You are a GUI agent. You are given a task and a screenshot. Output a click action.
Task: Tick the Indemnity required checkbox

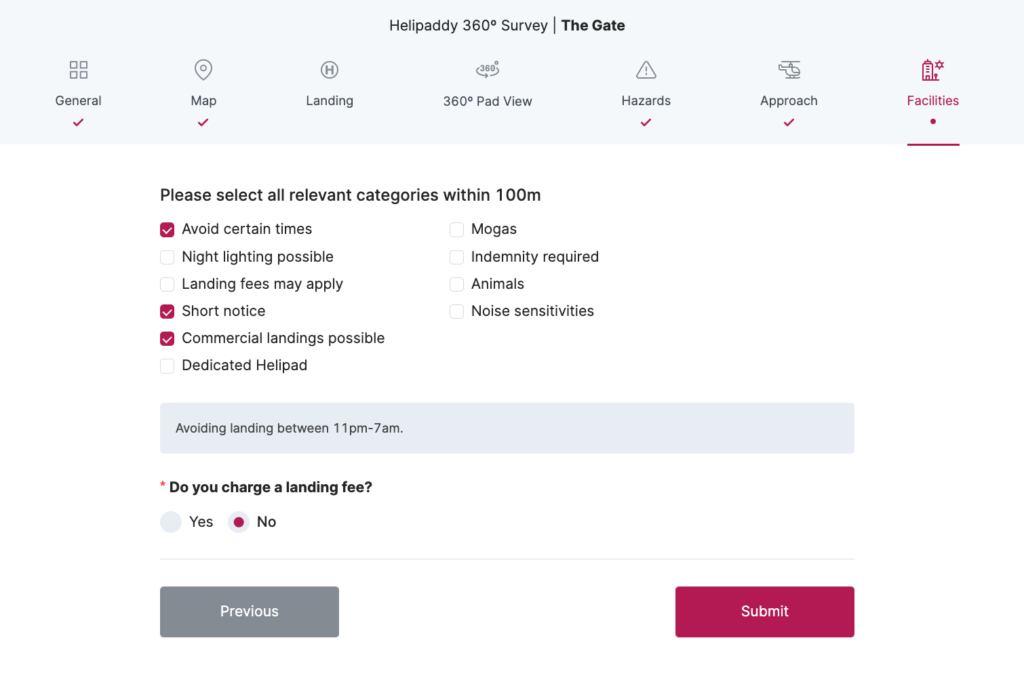point(457,257)
